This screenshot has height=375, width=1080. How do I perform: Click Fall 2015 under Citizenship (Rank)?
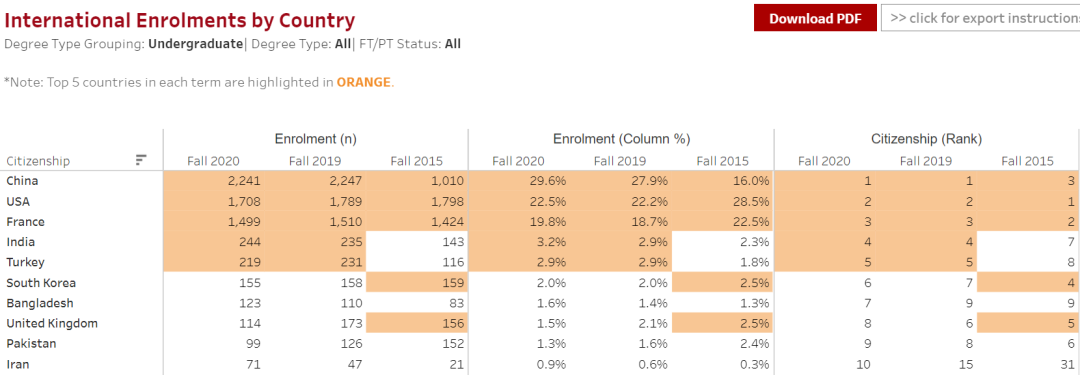1027,161
